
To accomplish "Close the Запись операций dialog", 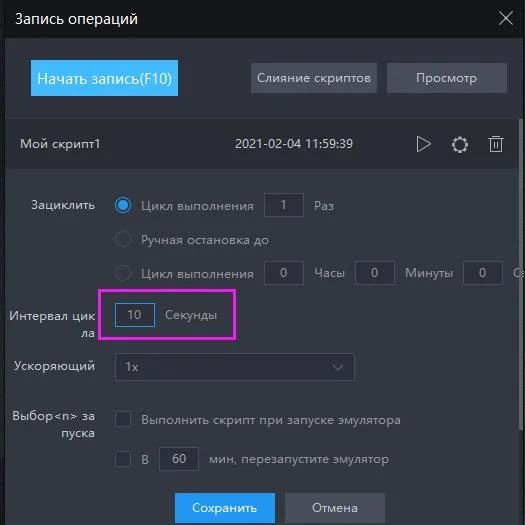I will [x=506, y=18].
